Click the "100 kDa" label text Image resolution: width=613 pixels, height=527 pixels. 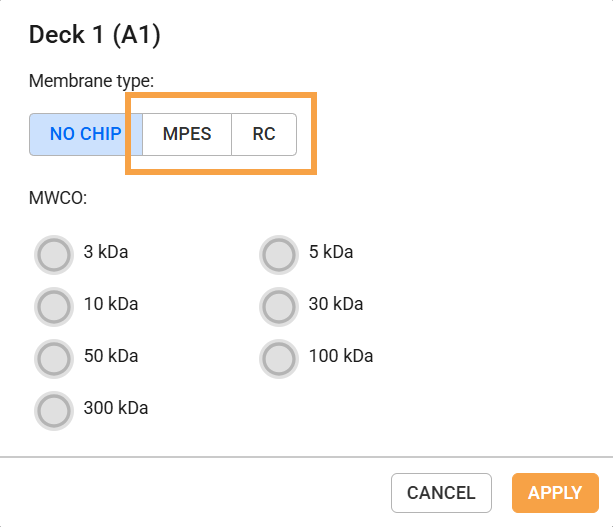pyautogui.click(x=341, y=356)
